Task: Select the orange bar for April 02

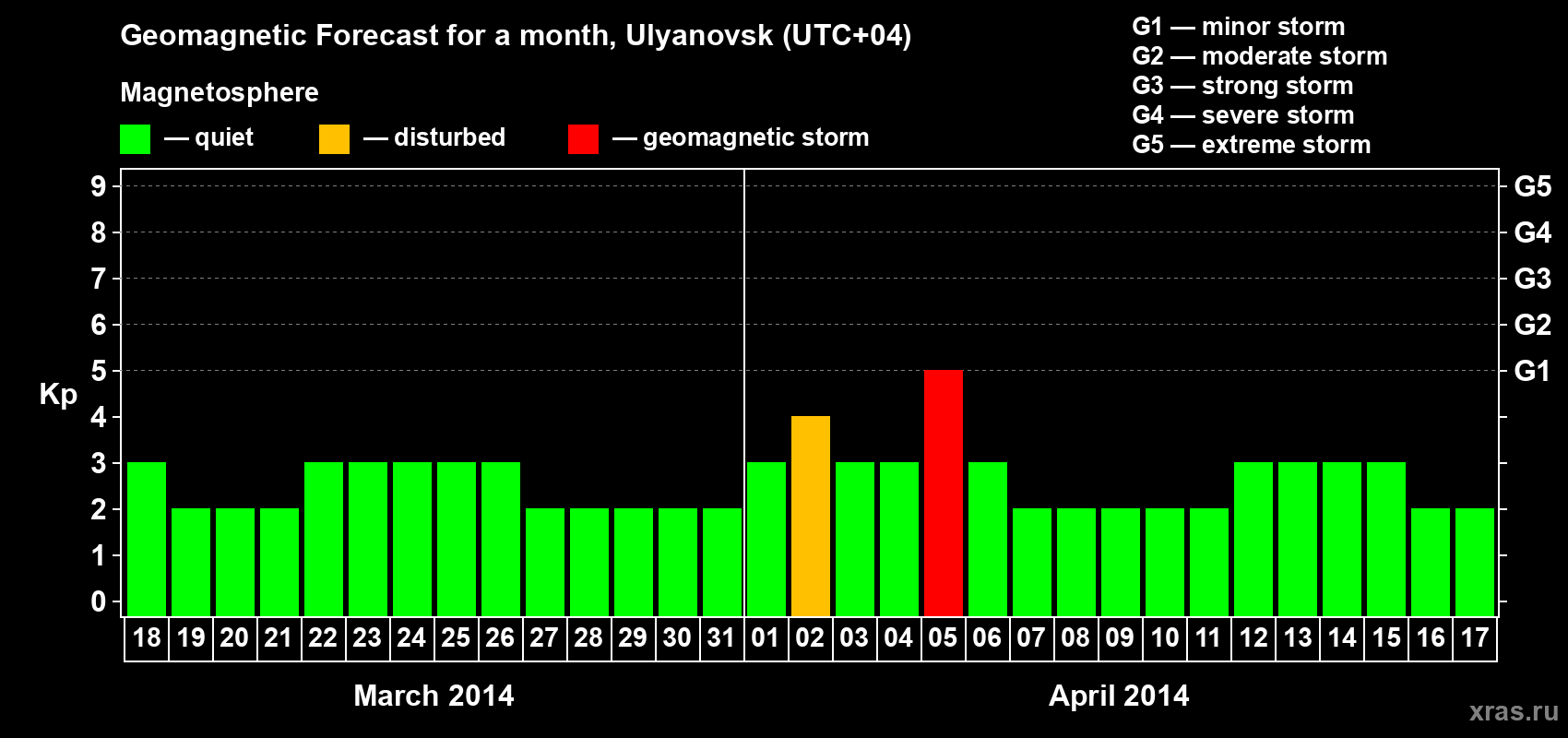Action: pyautogui.click(x=810, y=516)
